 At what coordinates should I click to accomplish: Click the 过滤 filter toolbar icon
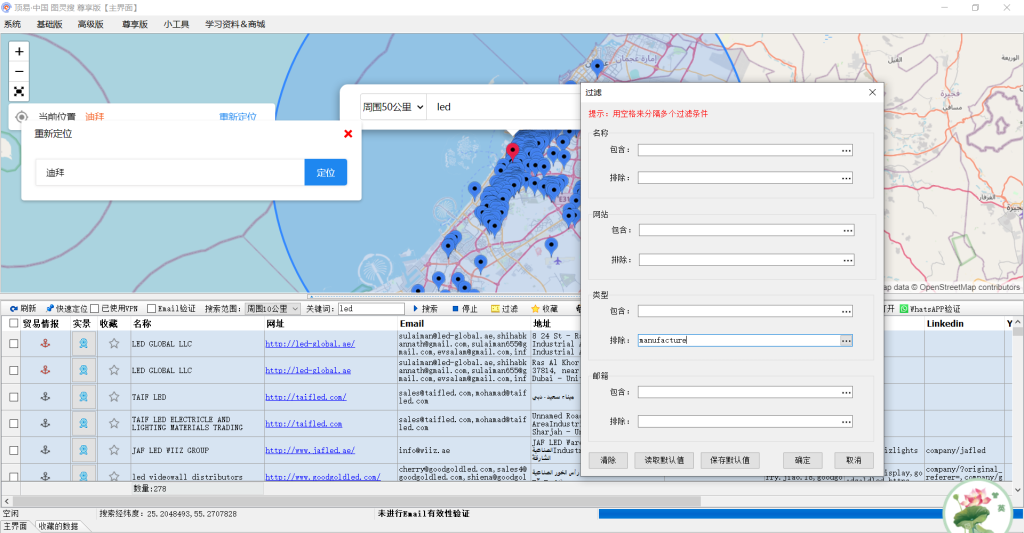tap(505, 309)
